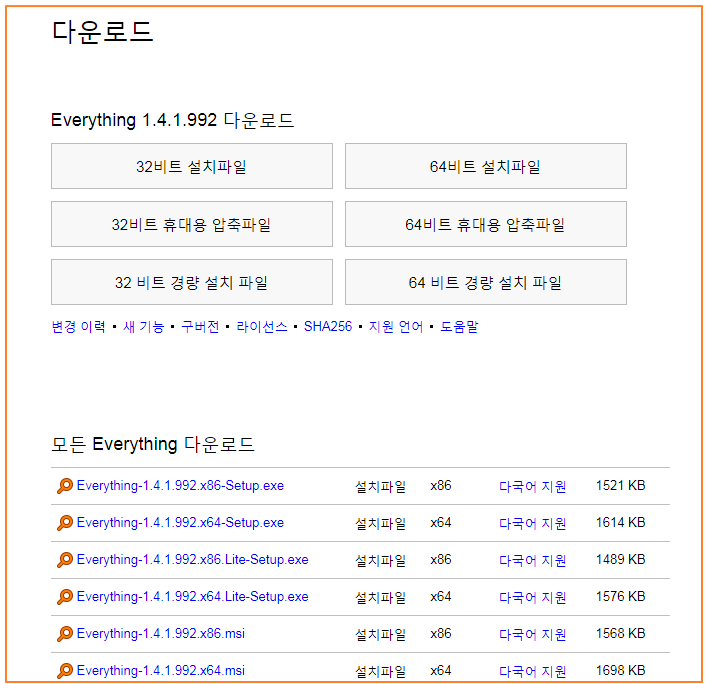Click the magnifier icon beside x86-Setup.exe

click(65, 486)
